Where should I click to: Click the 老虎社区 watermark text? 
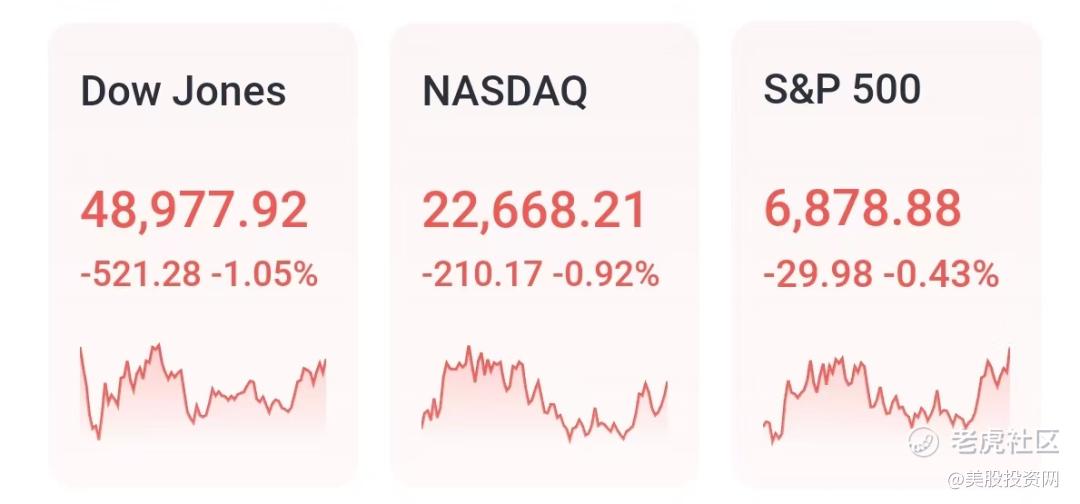(1004, 441)
